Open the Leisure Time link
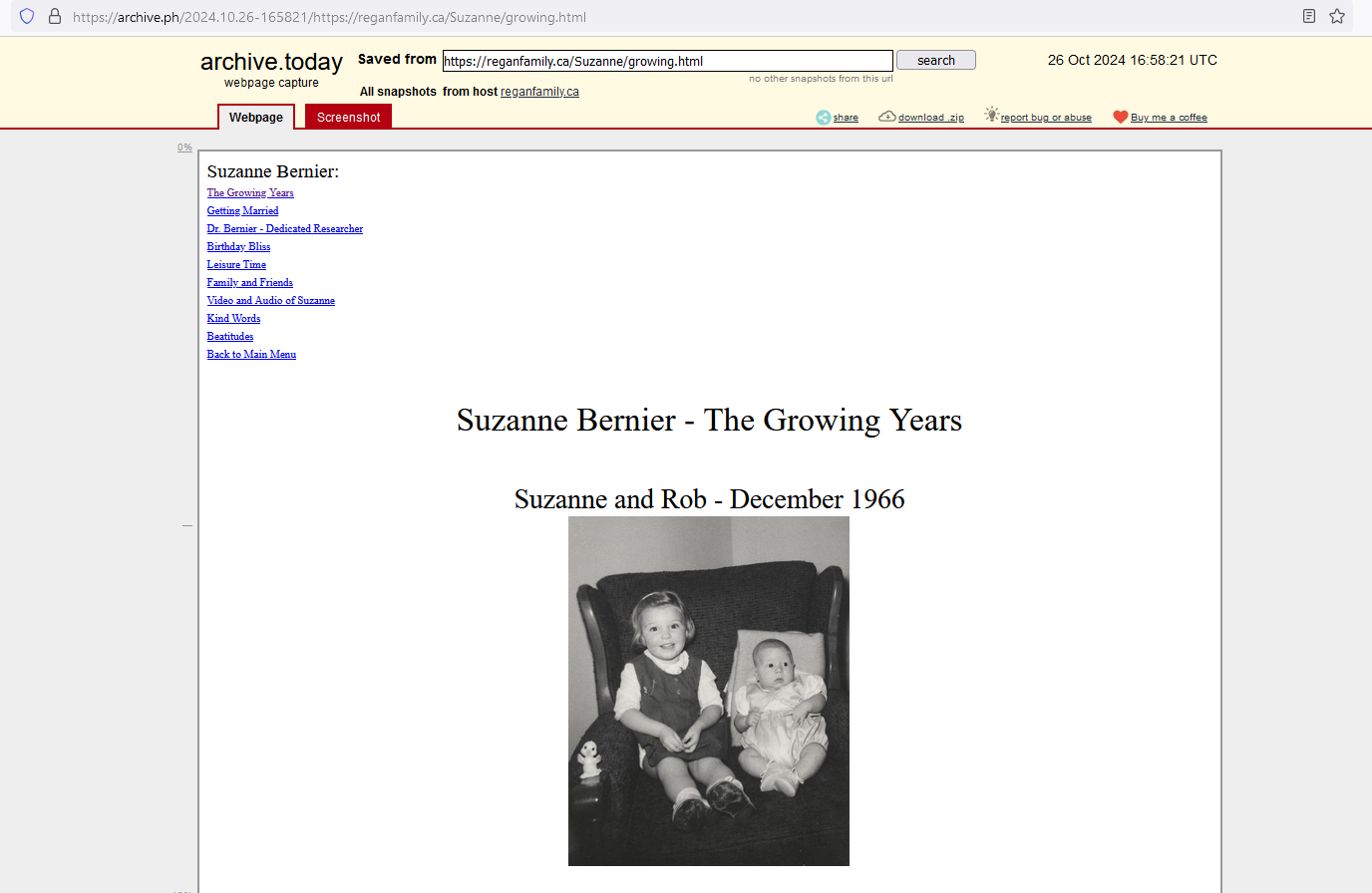The width and height of the screenshot is (1372, 893). coord(236,265)
